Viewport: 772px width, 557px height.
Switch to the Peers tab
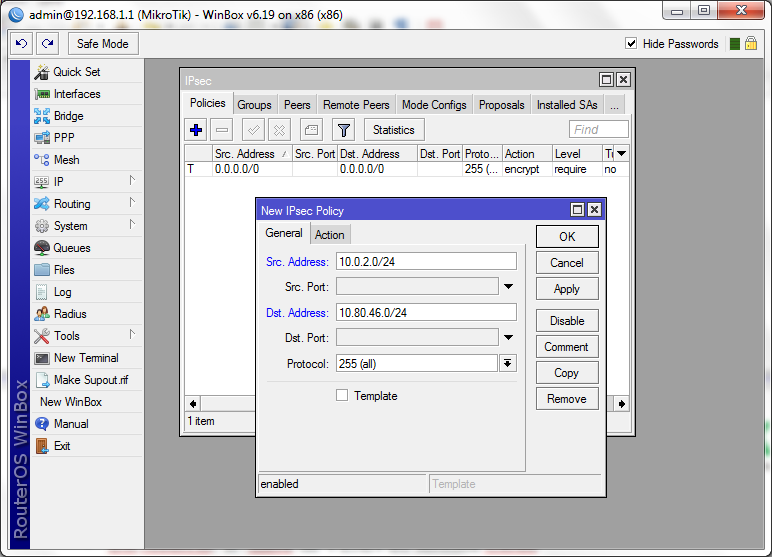click(x=297, y=105)
